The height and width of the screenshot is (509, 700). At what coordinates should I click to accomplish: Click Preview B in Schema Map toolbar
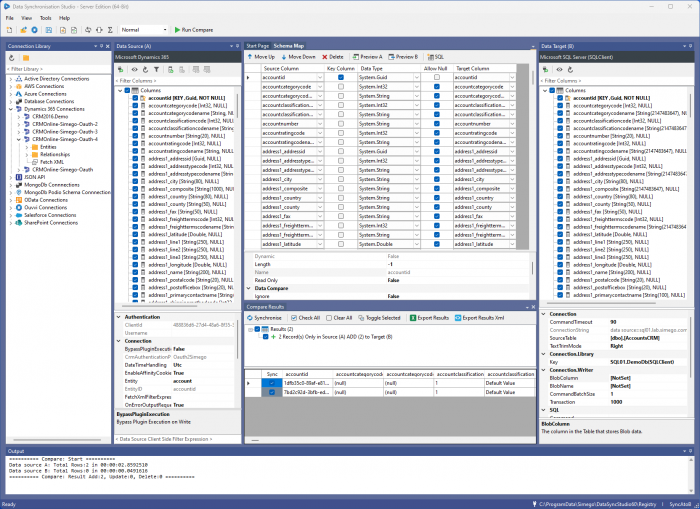click(x=403, y=57)
